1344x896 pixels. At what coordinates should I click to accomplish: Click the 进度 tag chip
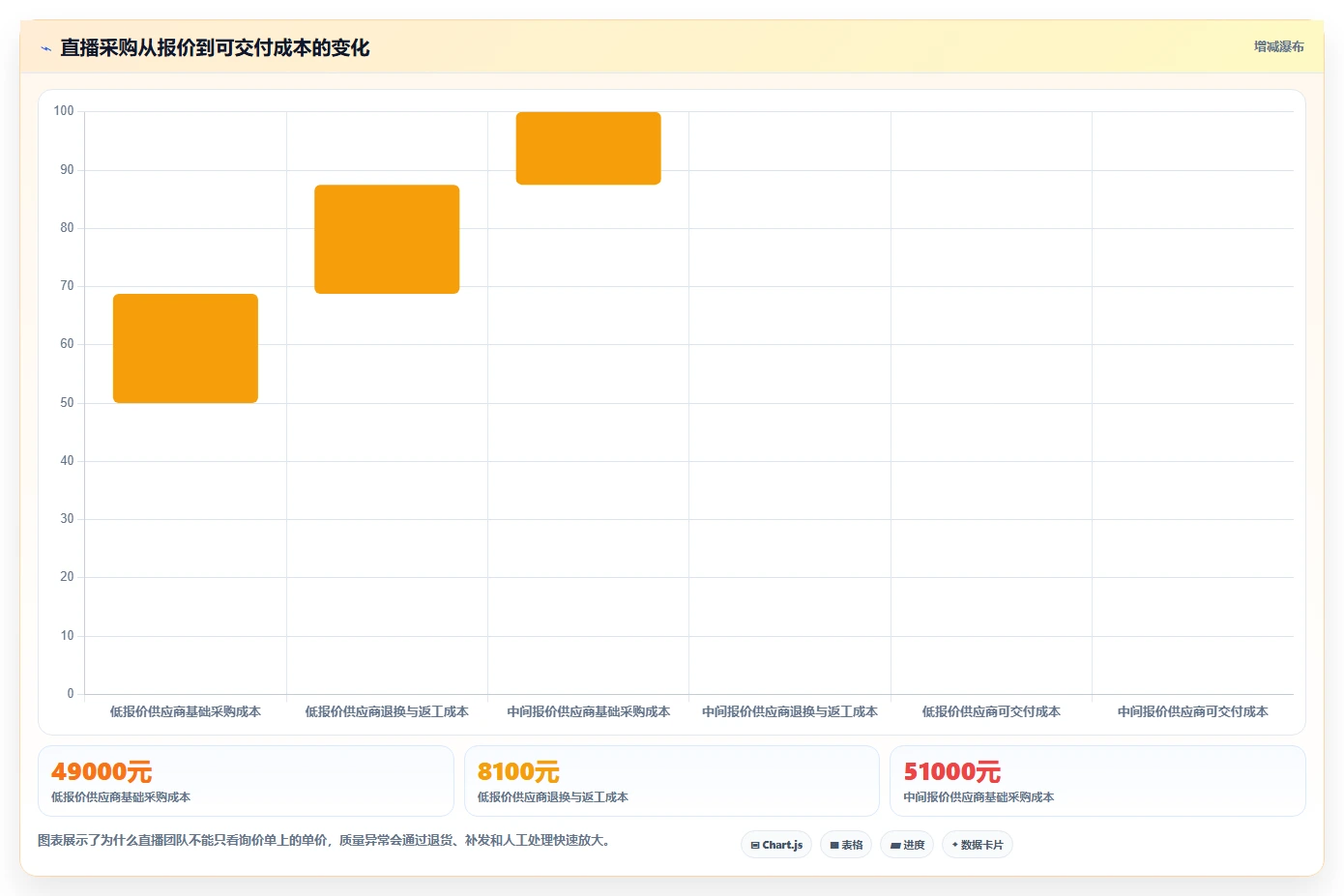tap(907, 845)
